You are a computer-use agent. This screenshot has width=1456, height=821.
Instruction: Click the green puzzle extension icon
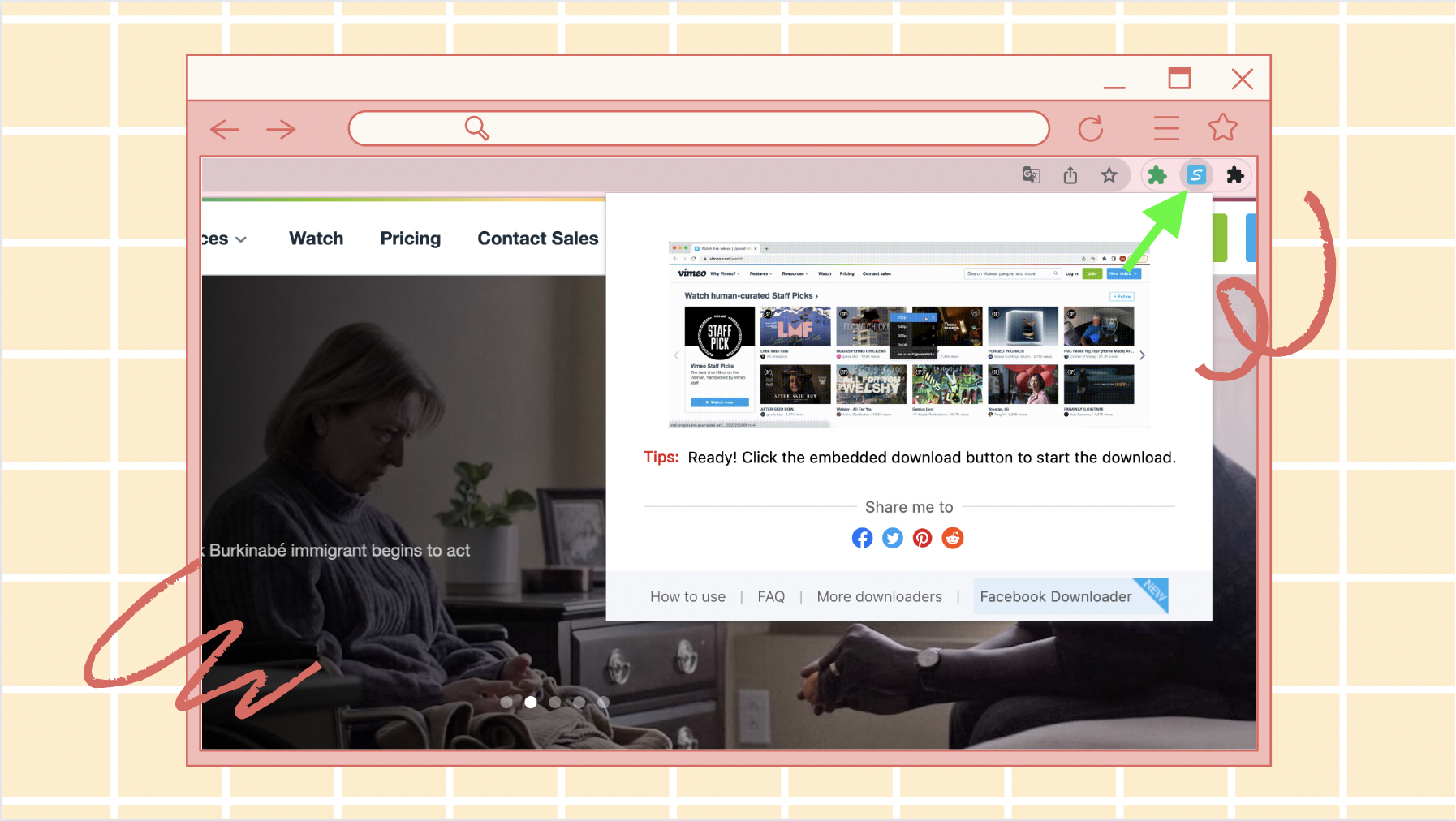(x=1157, y=174)
